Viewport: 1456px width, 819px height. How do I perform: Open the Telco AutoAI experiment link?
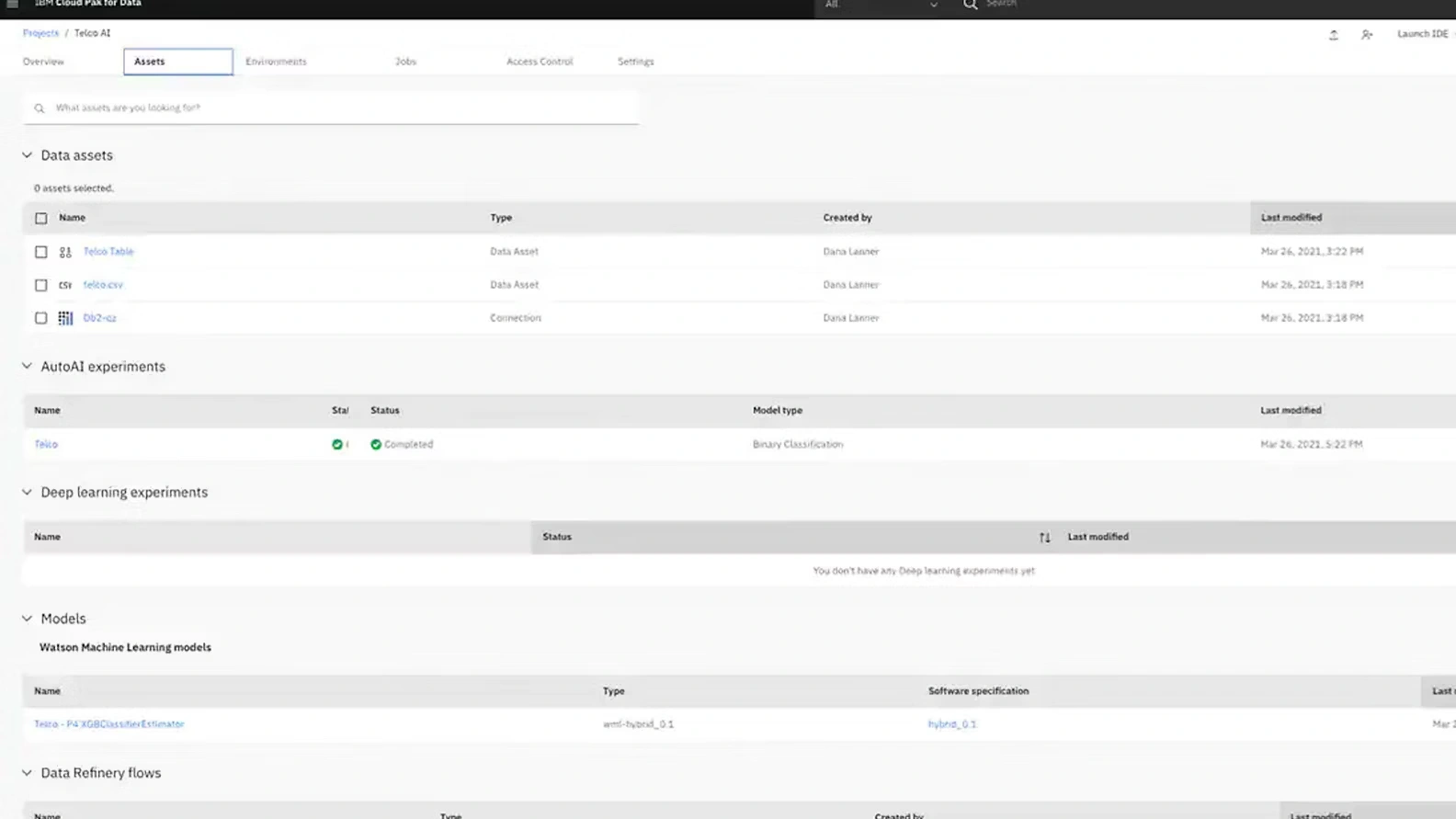pos(46,444)
